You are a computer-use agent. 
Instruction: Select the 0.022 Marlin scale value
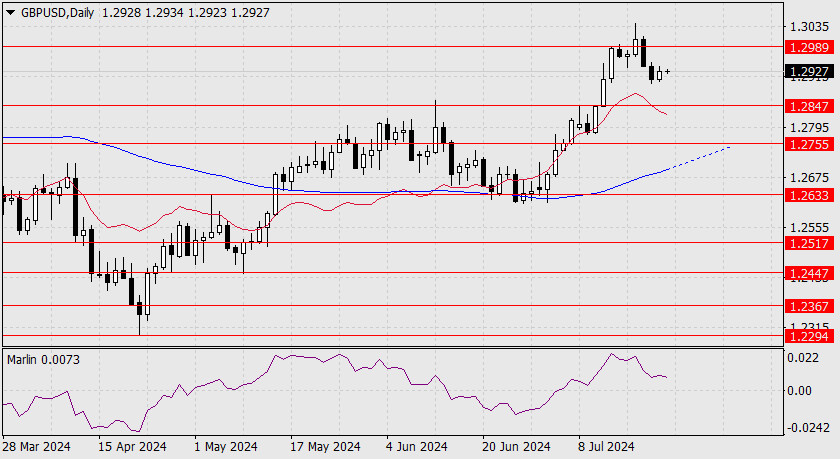pyautogui.click(x=802, y=358)
